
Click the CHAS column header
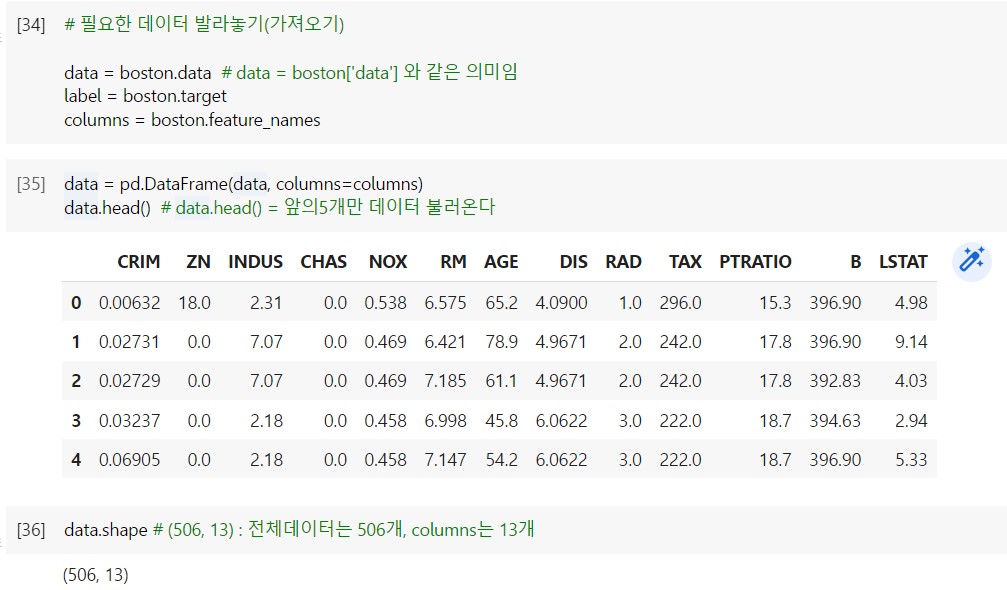coord(324,262)
